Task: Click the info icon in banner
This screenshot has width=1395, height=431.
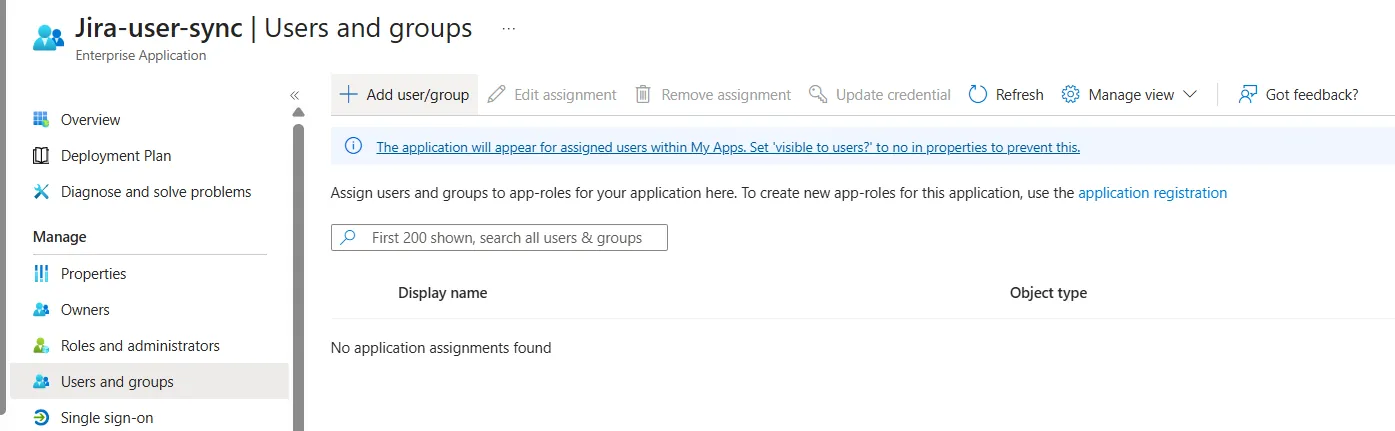Action: (x=353, y=147)
